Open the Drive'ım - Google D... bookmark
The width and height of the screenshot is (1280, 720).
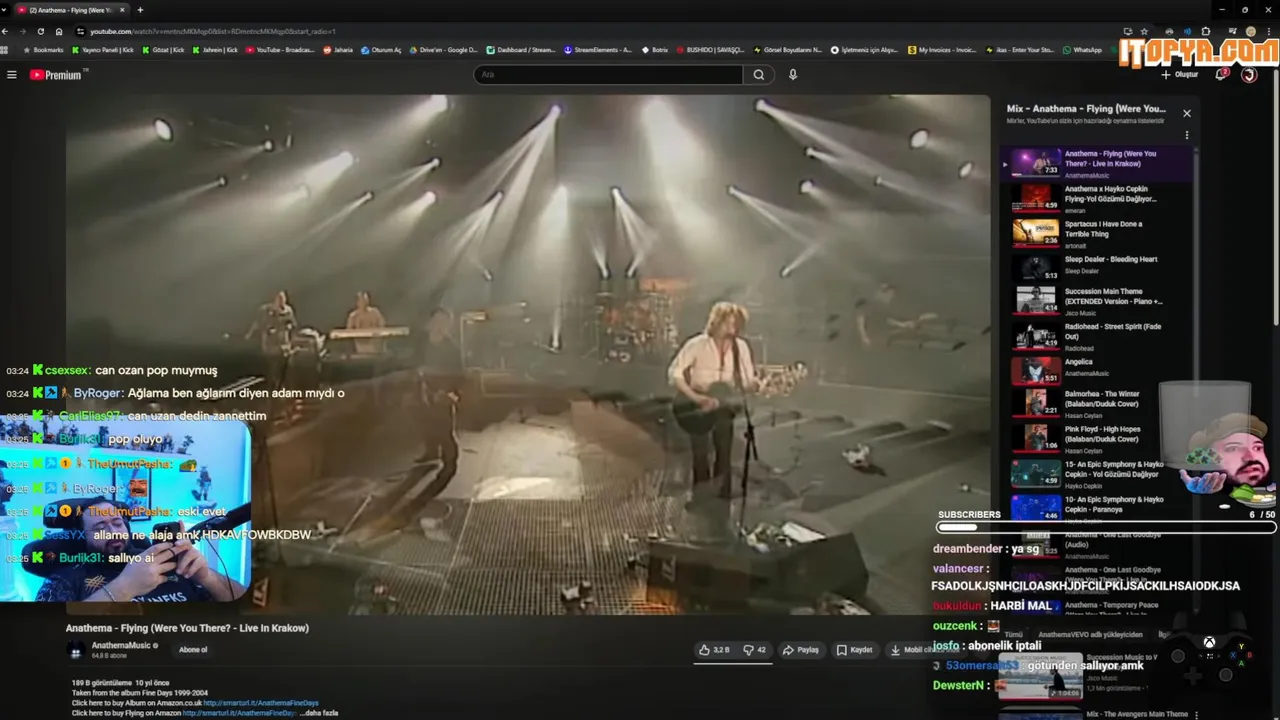444,50
